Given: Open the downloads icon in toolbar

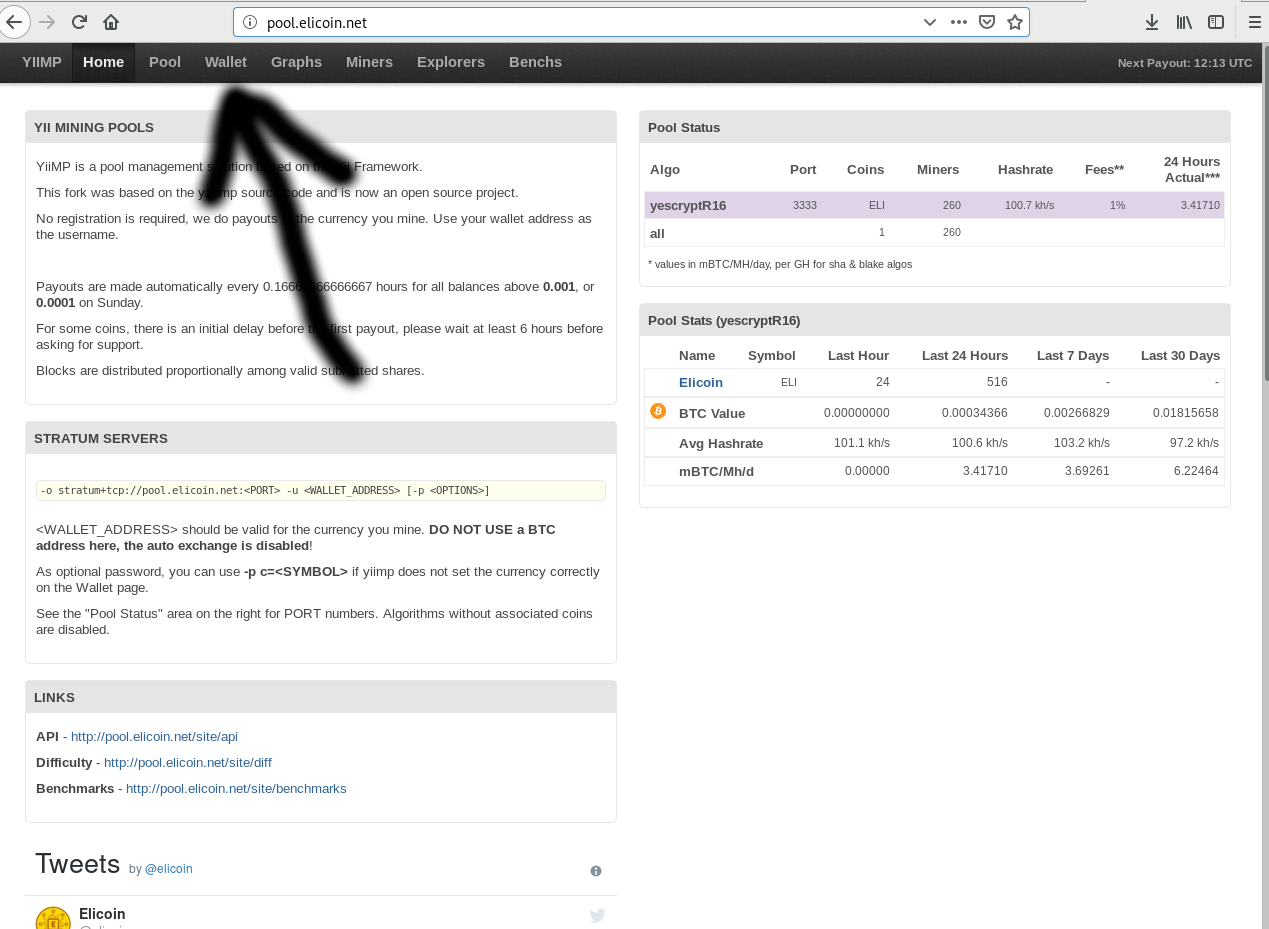Looking at the screenshot, I should point(1152,22).
